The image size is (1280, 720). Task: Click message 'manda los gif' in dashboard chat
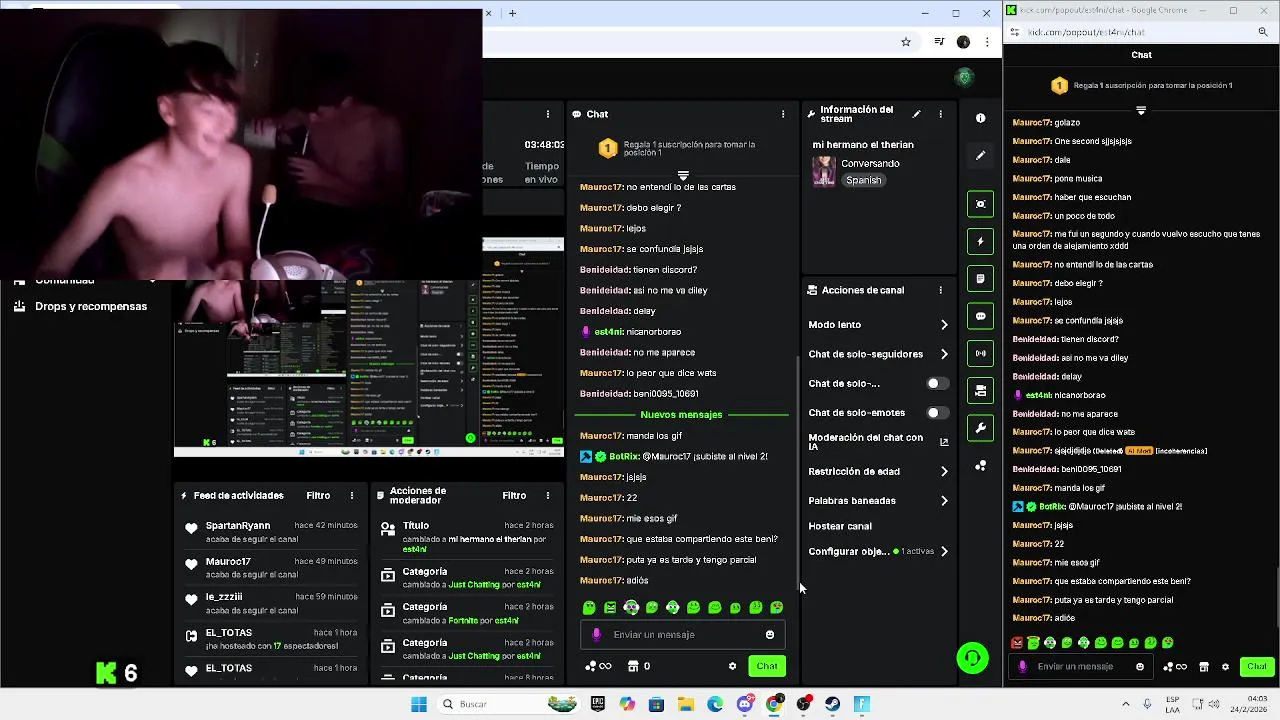(x=654, y=436)
